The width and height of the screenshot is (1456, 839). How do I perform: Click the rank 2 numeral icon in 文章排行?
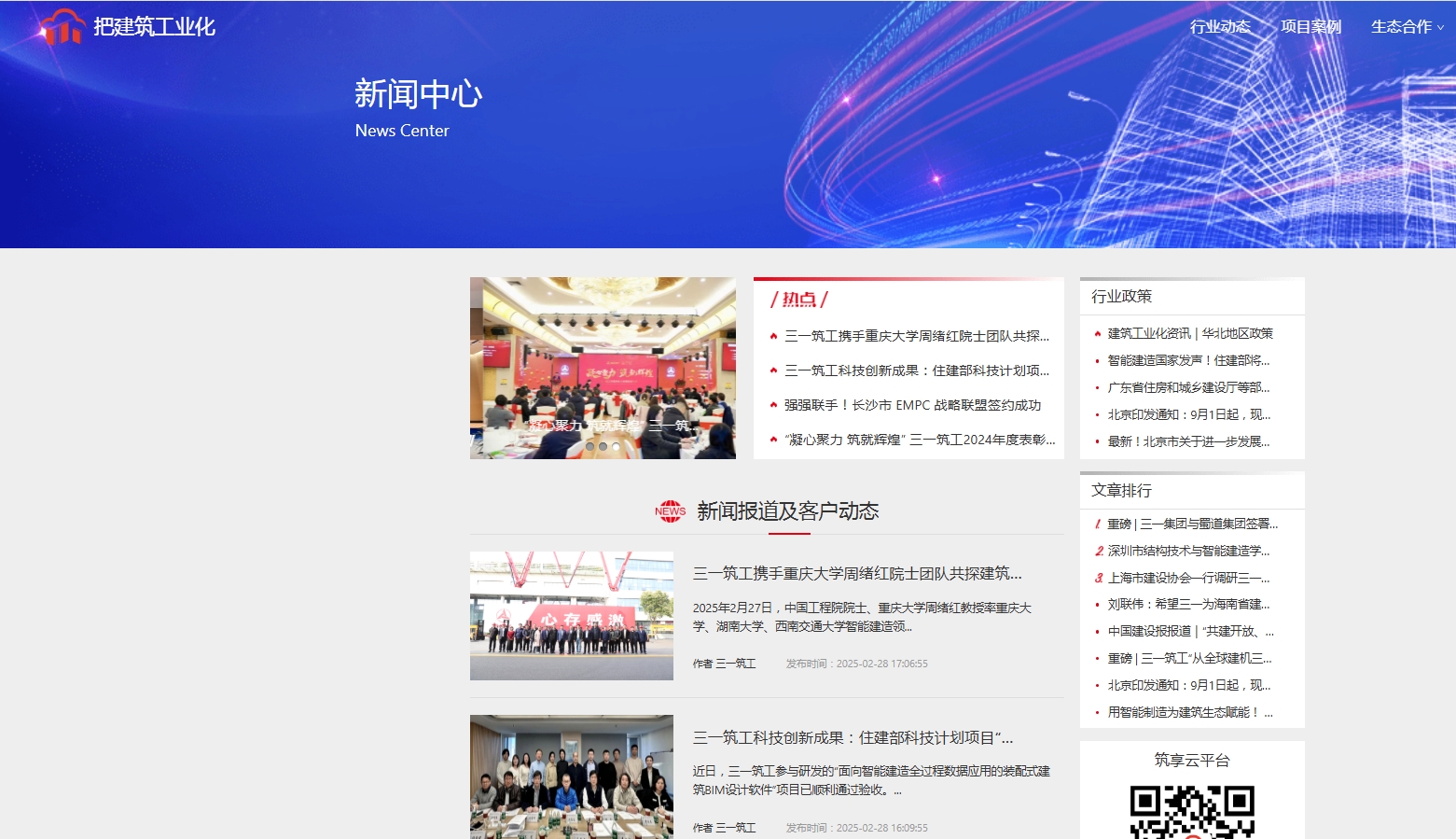(1099, 552)
